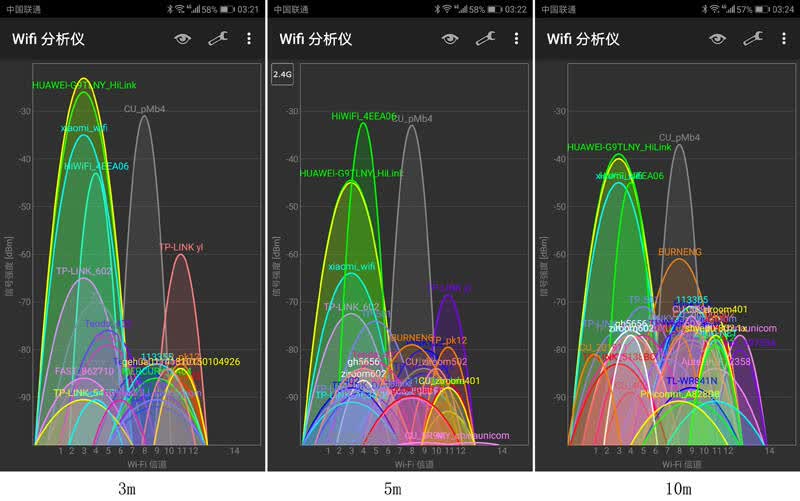Tap the Wifi 分析仪 title in 10m screenshot
This screenshot has width=800, height=501.
583,39
